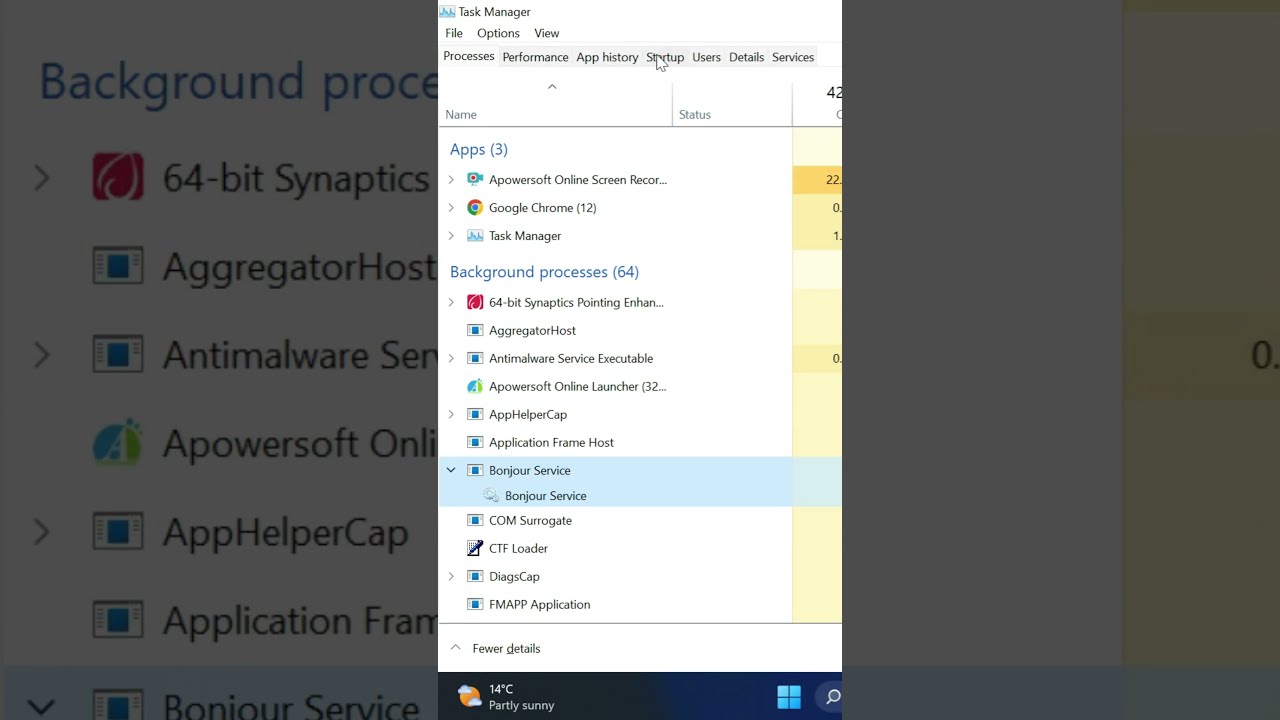Viewport: 1280px width, 720px height.
Task: Expand the AppHelperCap process group
Action: pos(451,414)
